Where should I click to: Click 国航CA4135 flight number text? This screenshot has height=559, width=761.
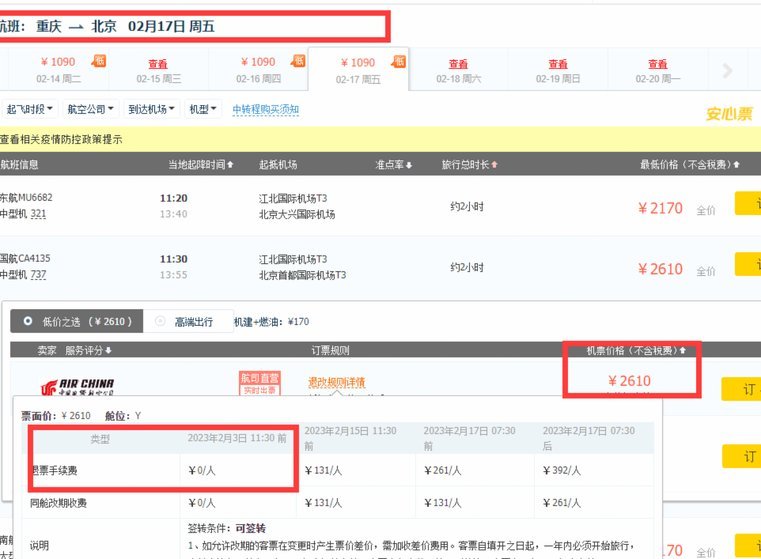(25, 258)
